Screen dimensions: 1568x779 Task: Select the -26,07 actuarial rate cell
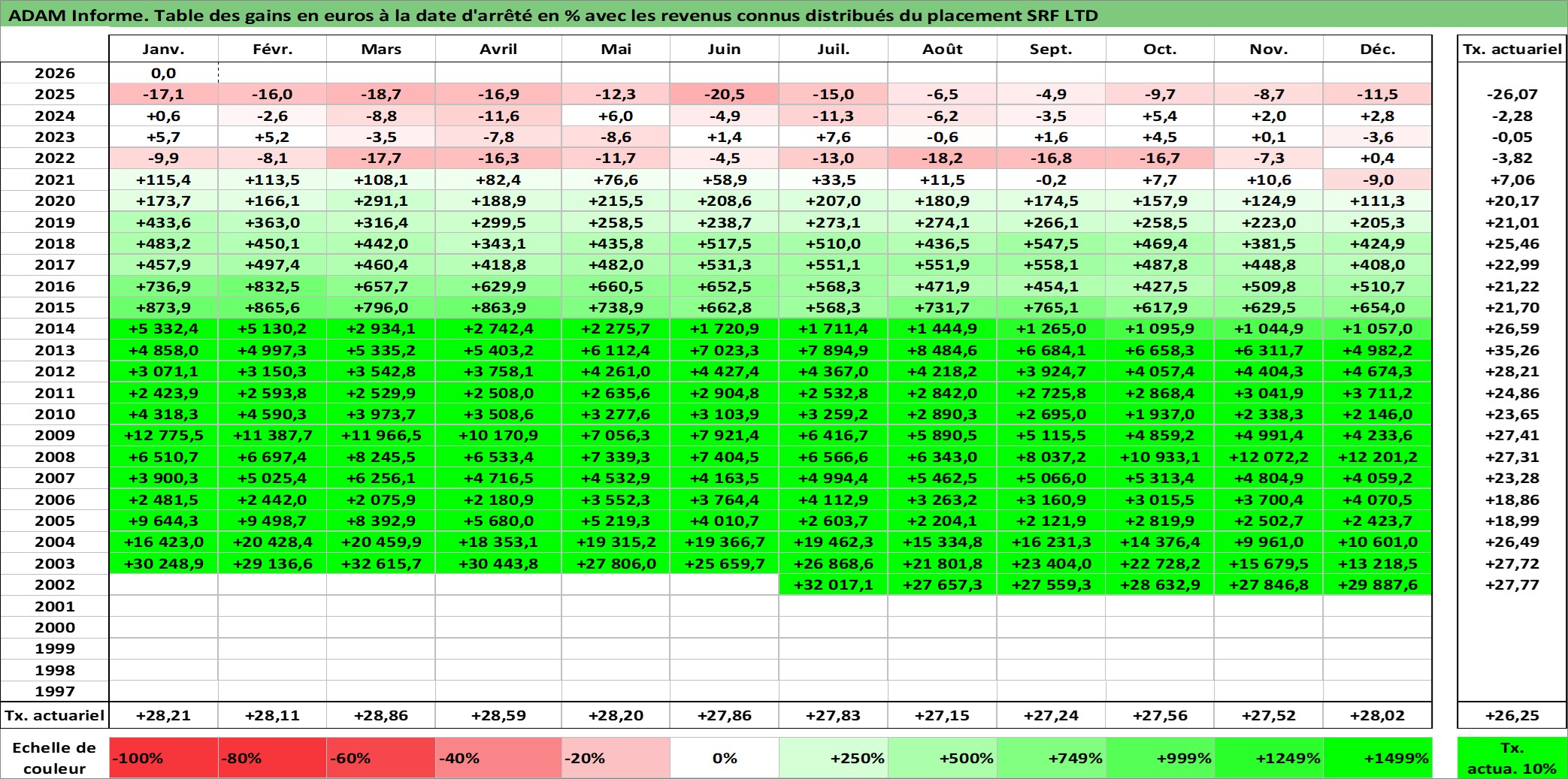click(x=1512, y=94)
